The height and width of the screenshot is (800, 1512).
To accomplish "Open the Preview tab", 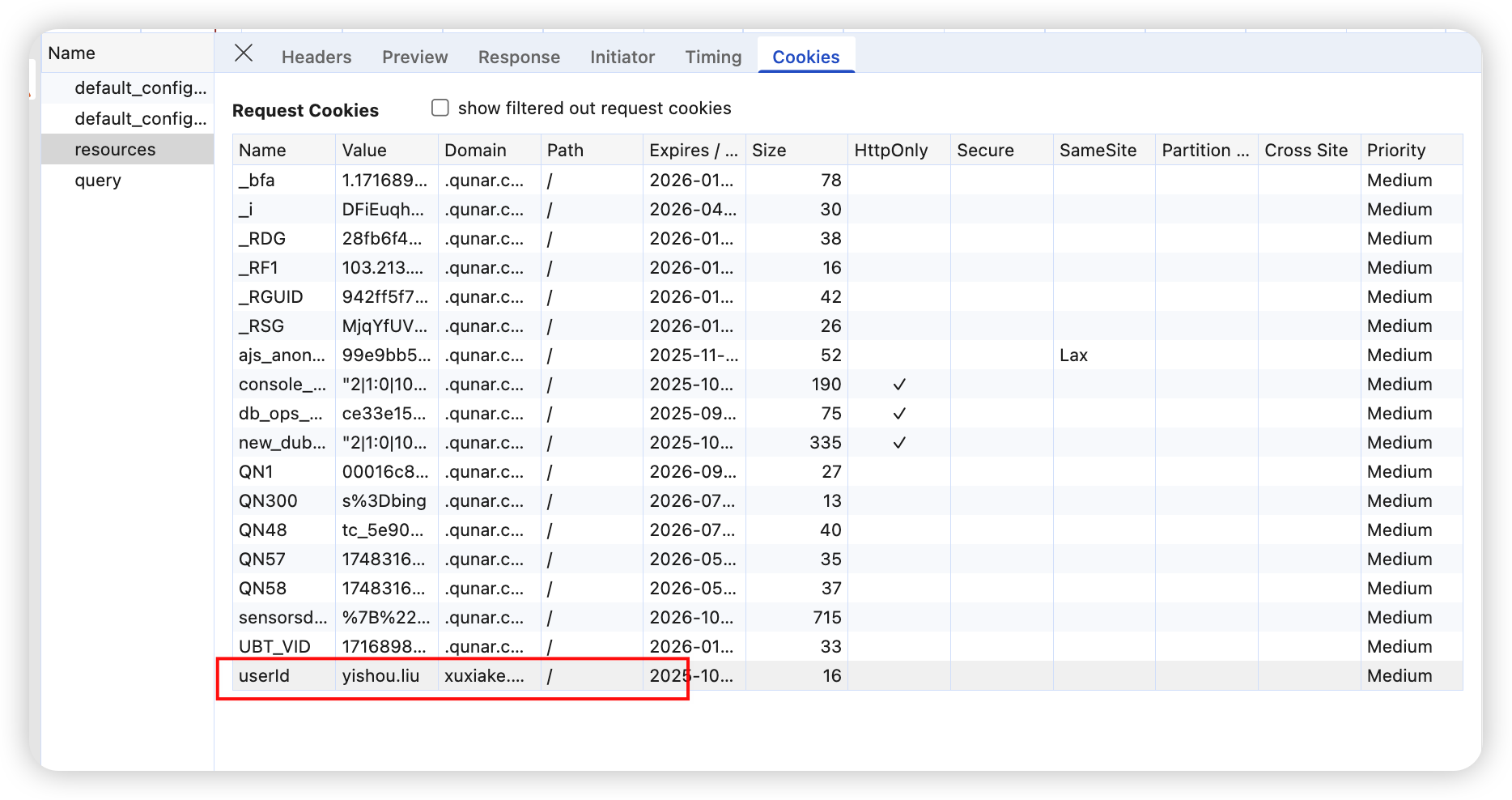I will pyautogui.click(x=414, y=57).
